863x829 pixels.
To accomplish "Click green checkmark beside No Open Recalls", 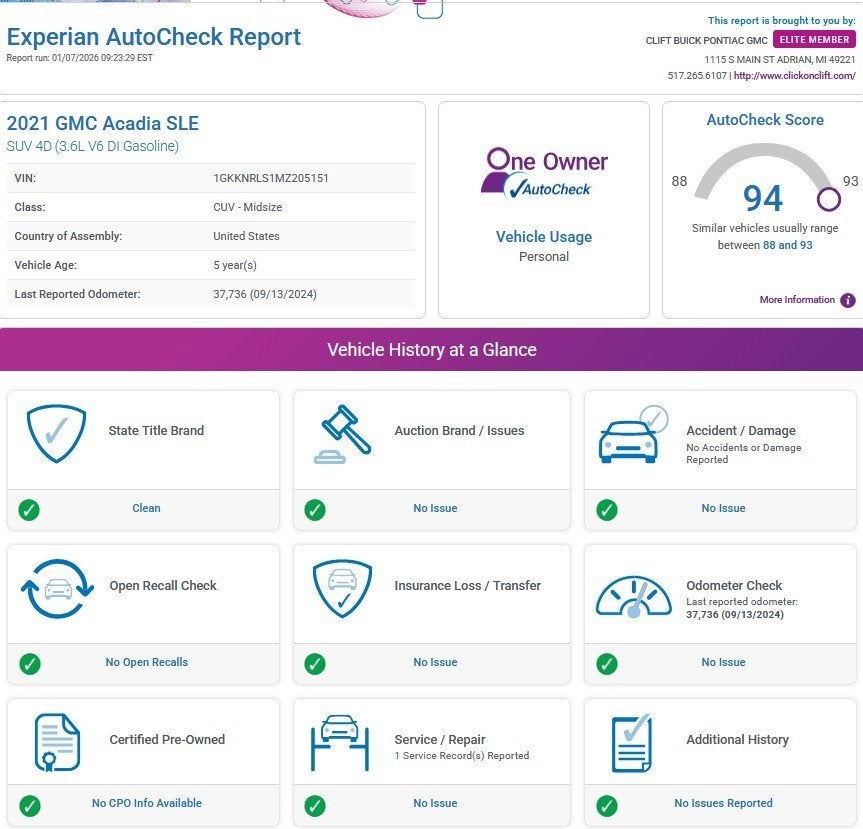I will pyautogui.click(x=29, y=663).
